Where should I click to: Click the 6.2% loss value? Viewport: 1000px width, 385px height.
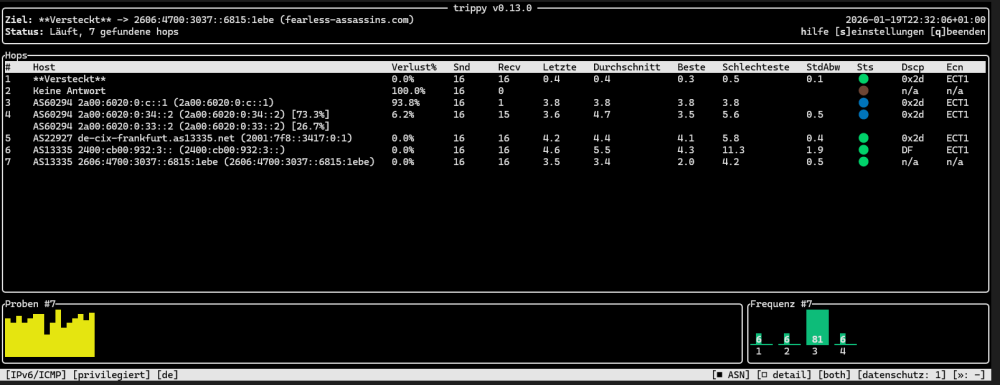pyautogui.click(x=402, y=115)
